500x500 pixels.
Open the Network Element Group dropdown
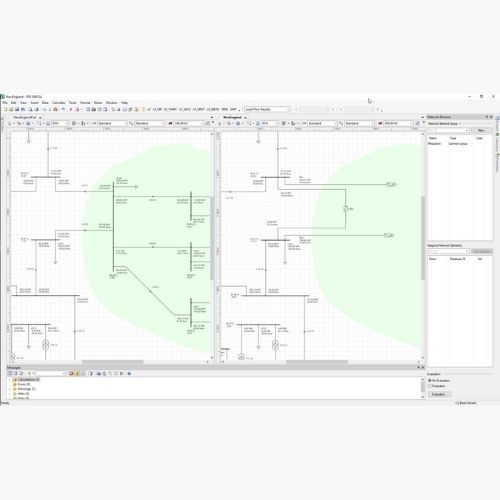coord(444,123)
